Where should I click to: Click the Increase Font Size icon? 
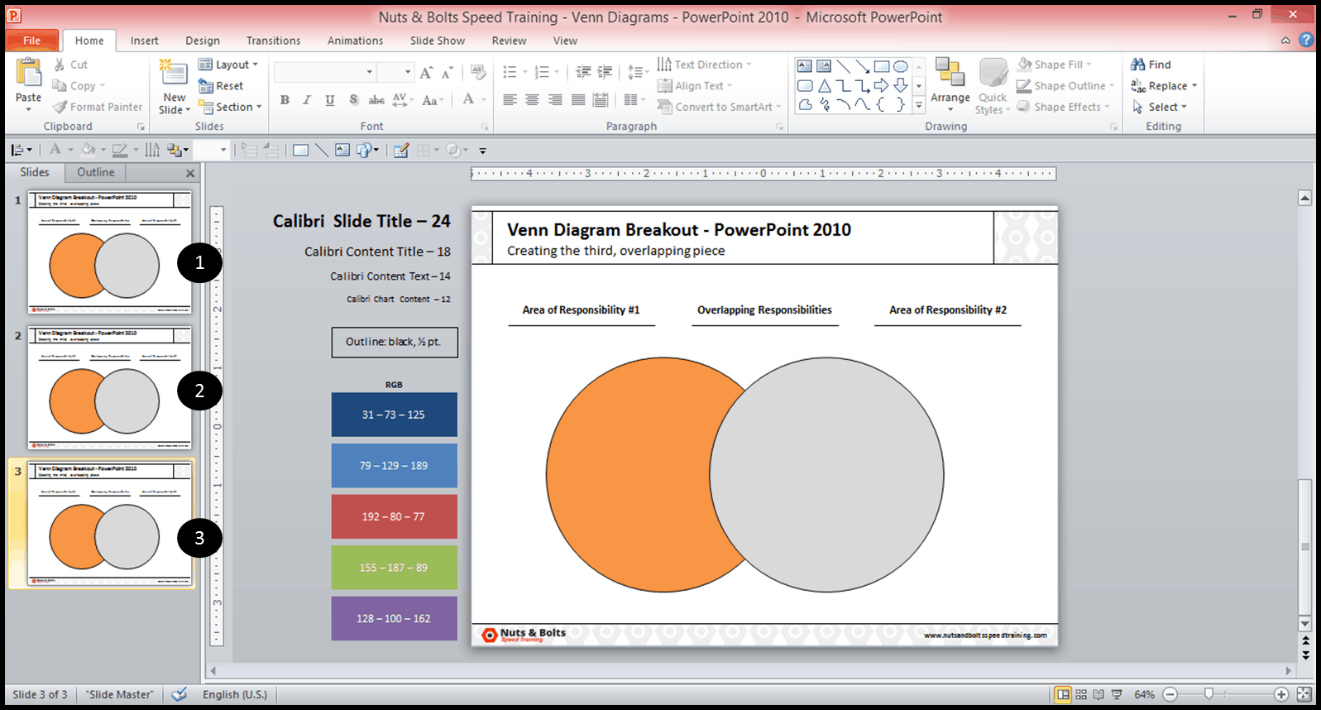(427, 72)
